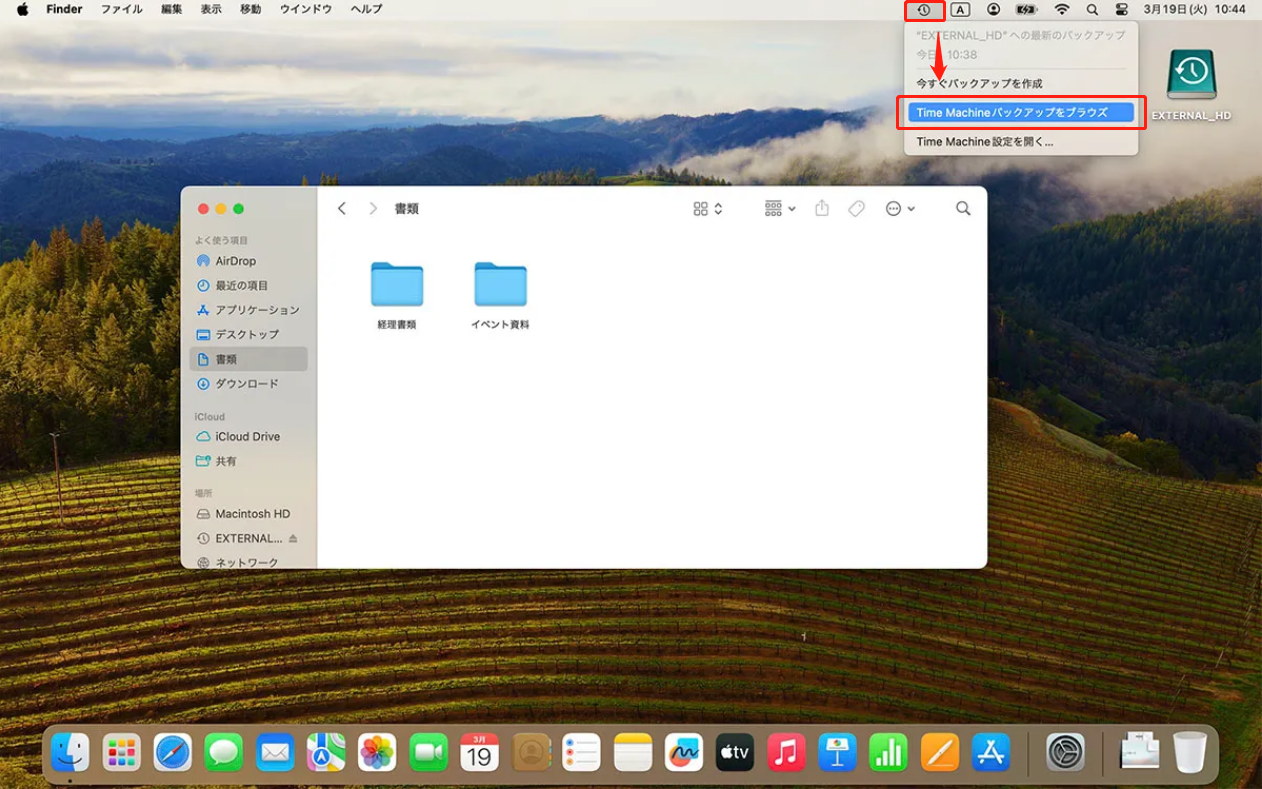1262x789 pixels.
Task: Open Freeform from the Dock
Action: tap(684, 752)
